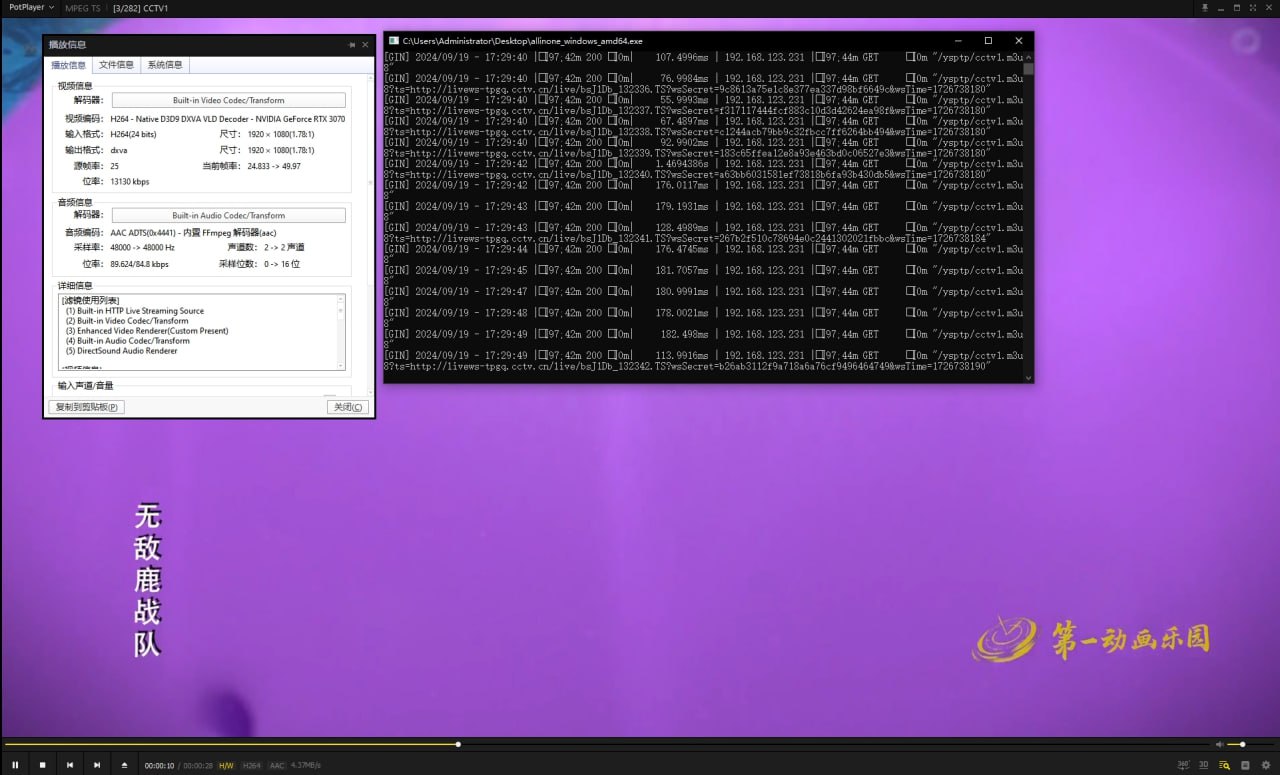Screen dimensions: 1280x775
Task: Mute audio with the speaker icon
Action: 1219,744
